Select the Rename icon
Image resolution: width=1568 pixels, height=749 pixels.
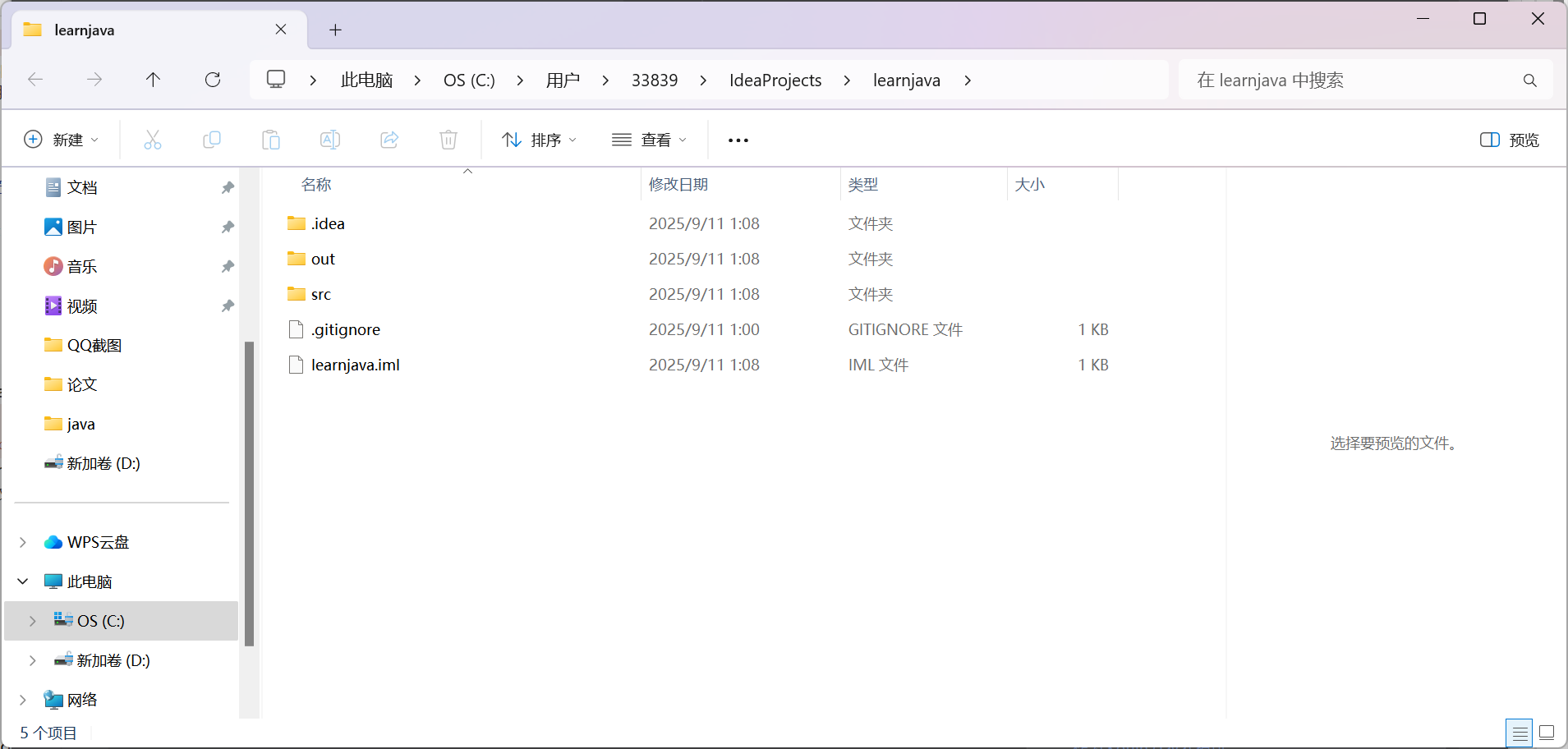329,139
